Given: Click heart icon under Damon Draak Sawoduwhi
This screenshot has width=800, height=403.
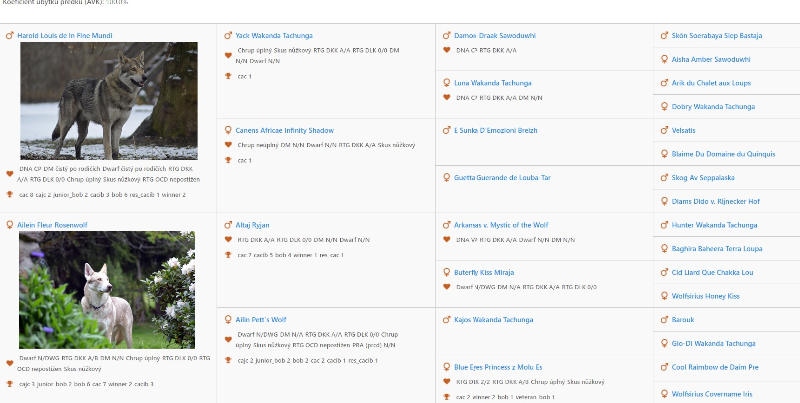Looking at the screenshot, I should (x=446, y=50).
